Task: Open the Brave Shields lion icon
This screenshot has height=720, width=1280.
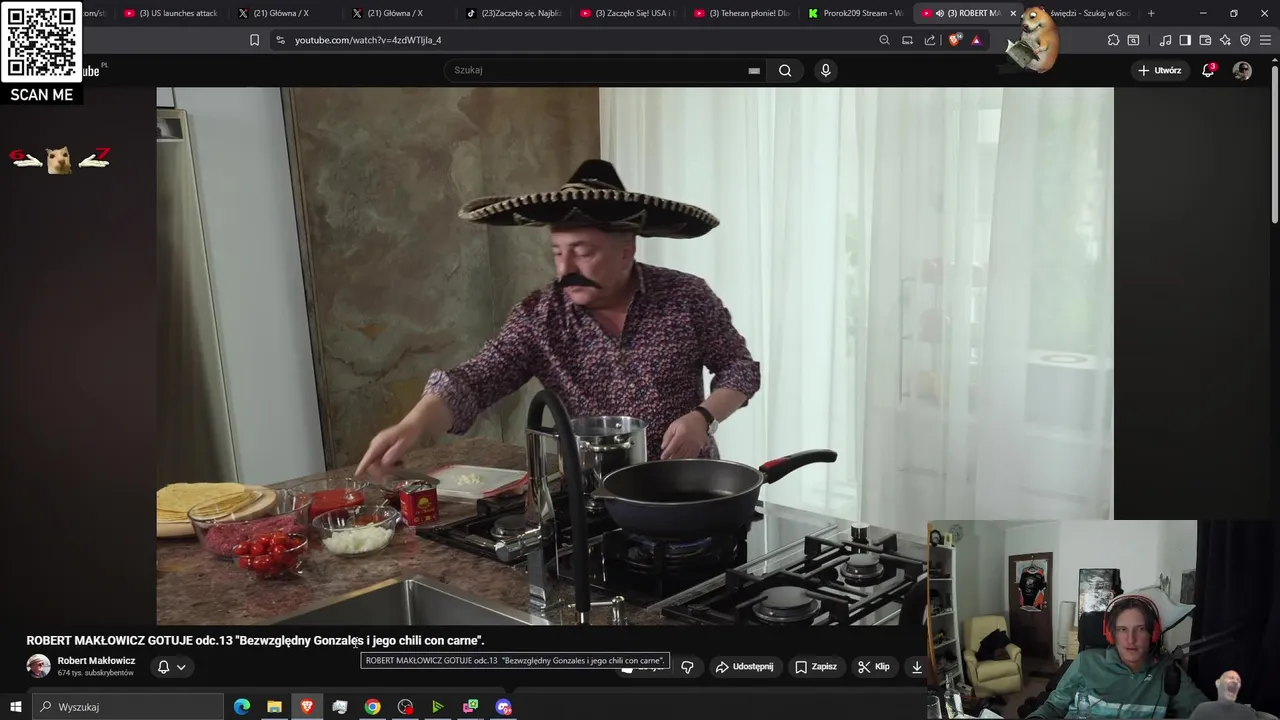Action: (x=954, y=40)
